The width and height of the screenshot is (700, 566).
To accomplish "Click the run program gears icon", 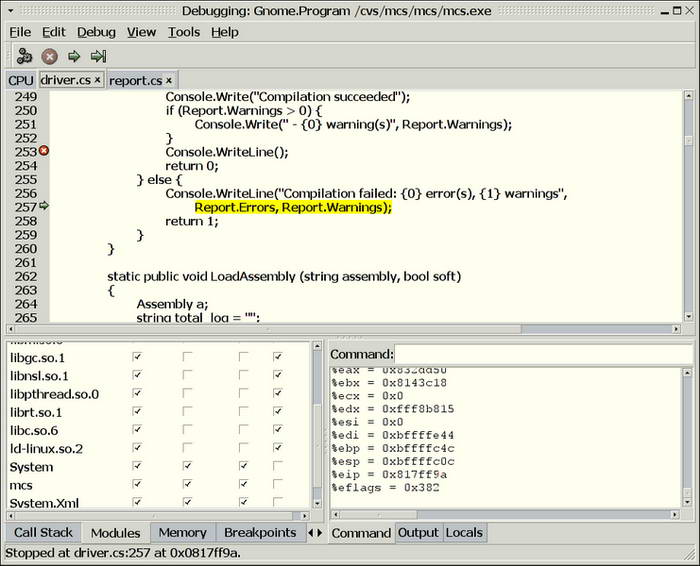I will click(x=25, y=56).
